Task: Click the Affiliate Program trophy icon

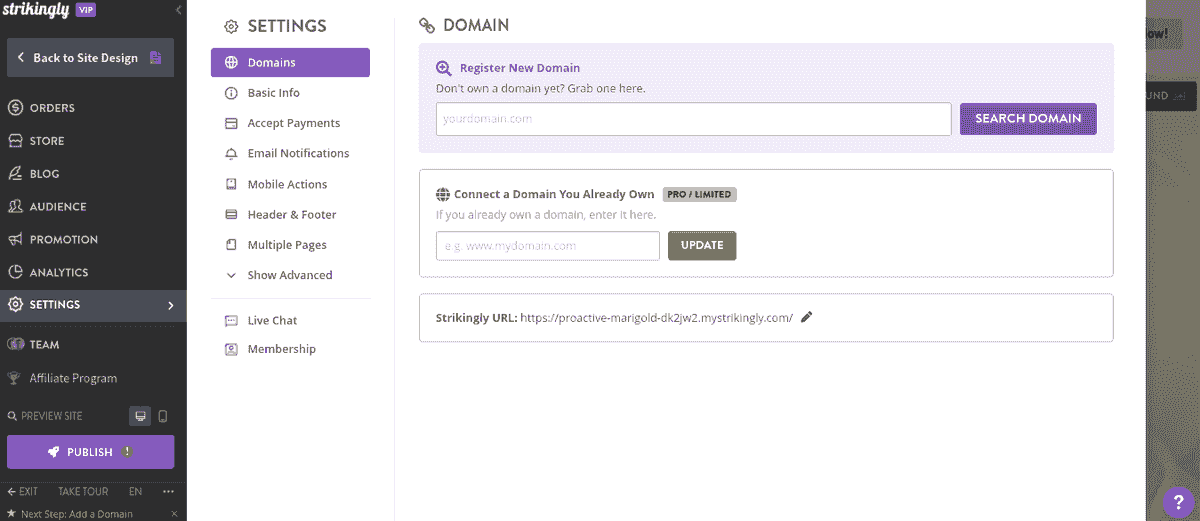Action: point(14,378)
